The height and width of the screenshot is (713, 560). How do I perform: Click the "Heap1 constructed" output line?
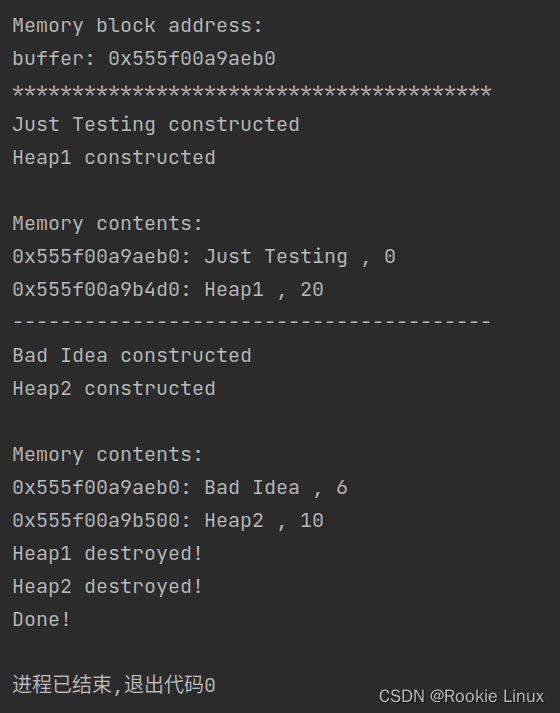(x=114, y=158)
